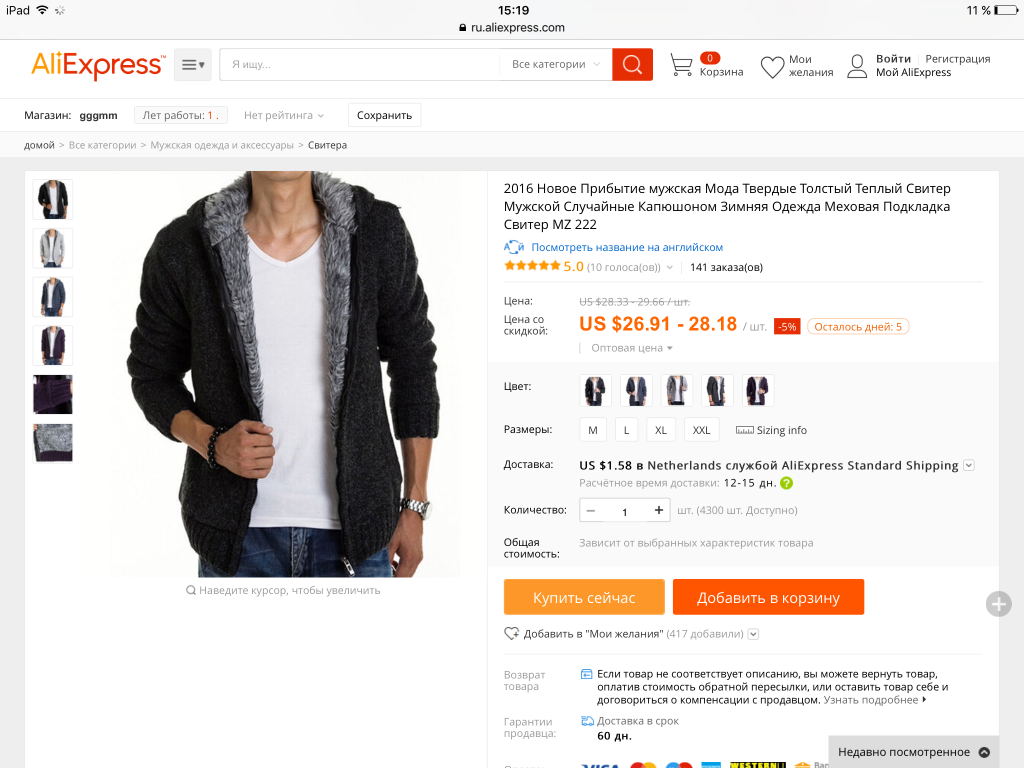The height and width of the screenshot is (768, 1024).
Task: Choose the first color swatch option
Action: pos(595,390)
